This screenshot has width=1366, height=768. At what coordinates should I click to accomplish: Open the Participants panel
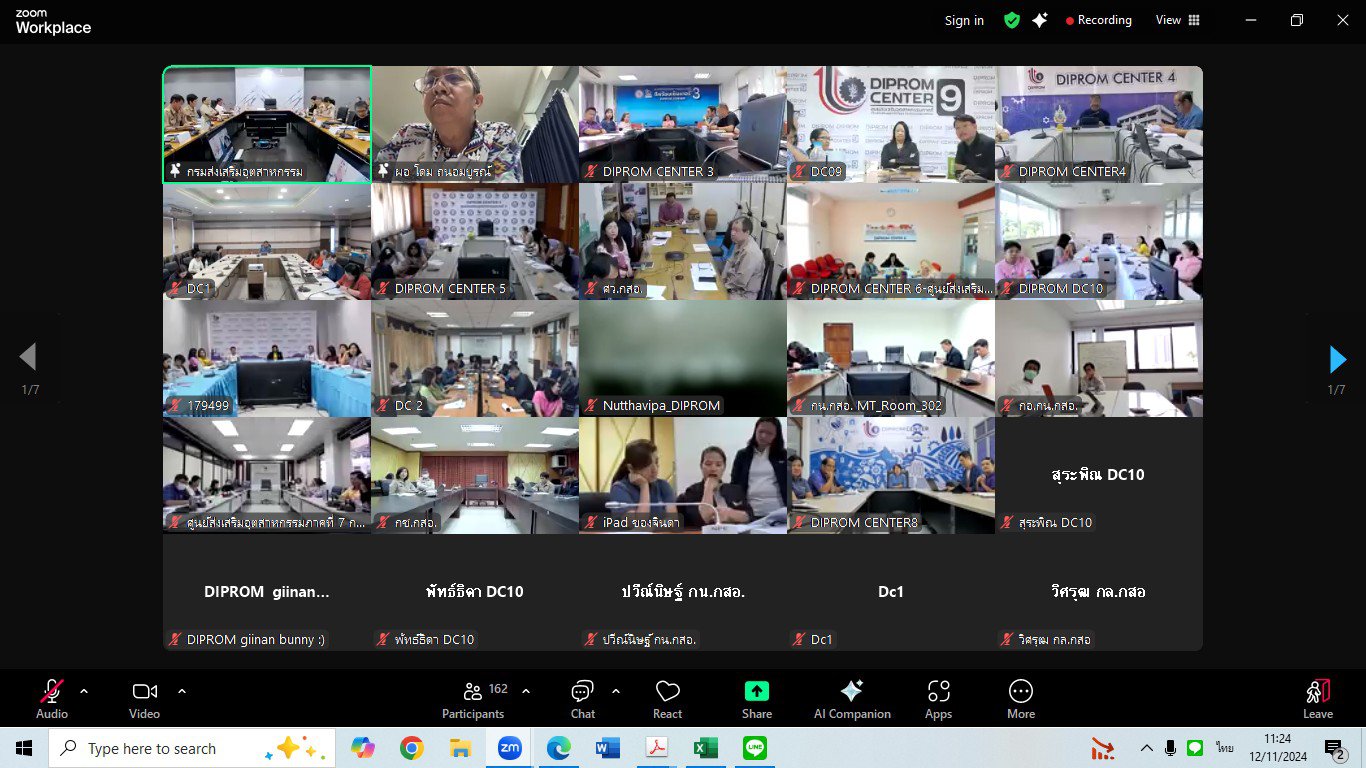pos(474,699)
